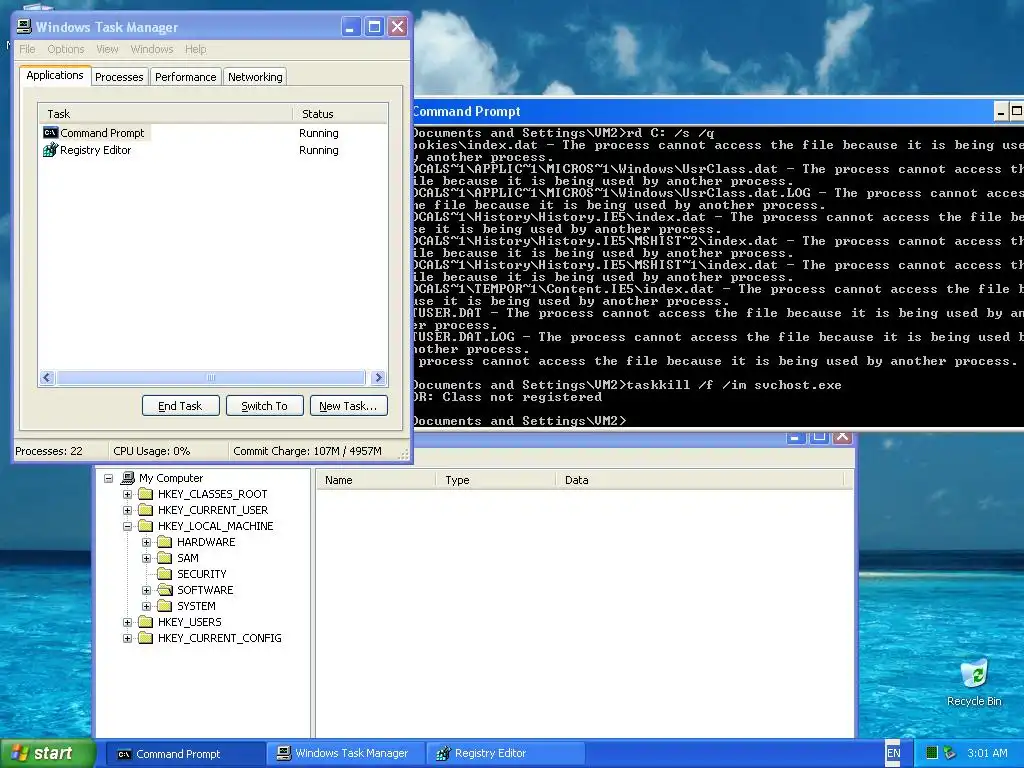This screenshot has height=768, width=1024.
Task: Sort by the Status column header
Action: (340, 114)
